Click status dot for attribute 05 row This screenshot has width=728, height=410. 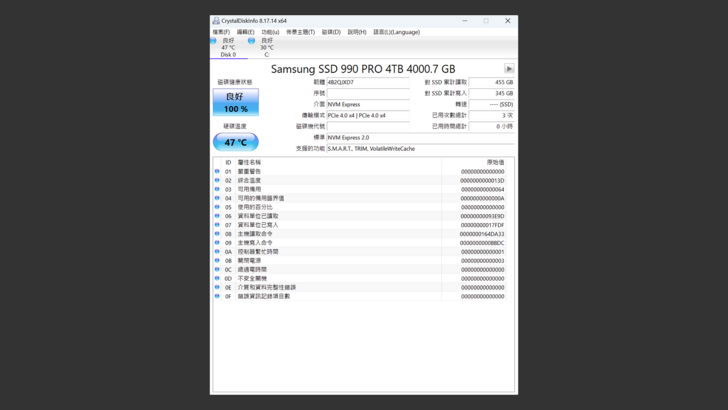tap(217, 207)
